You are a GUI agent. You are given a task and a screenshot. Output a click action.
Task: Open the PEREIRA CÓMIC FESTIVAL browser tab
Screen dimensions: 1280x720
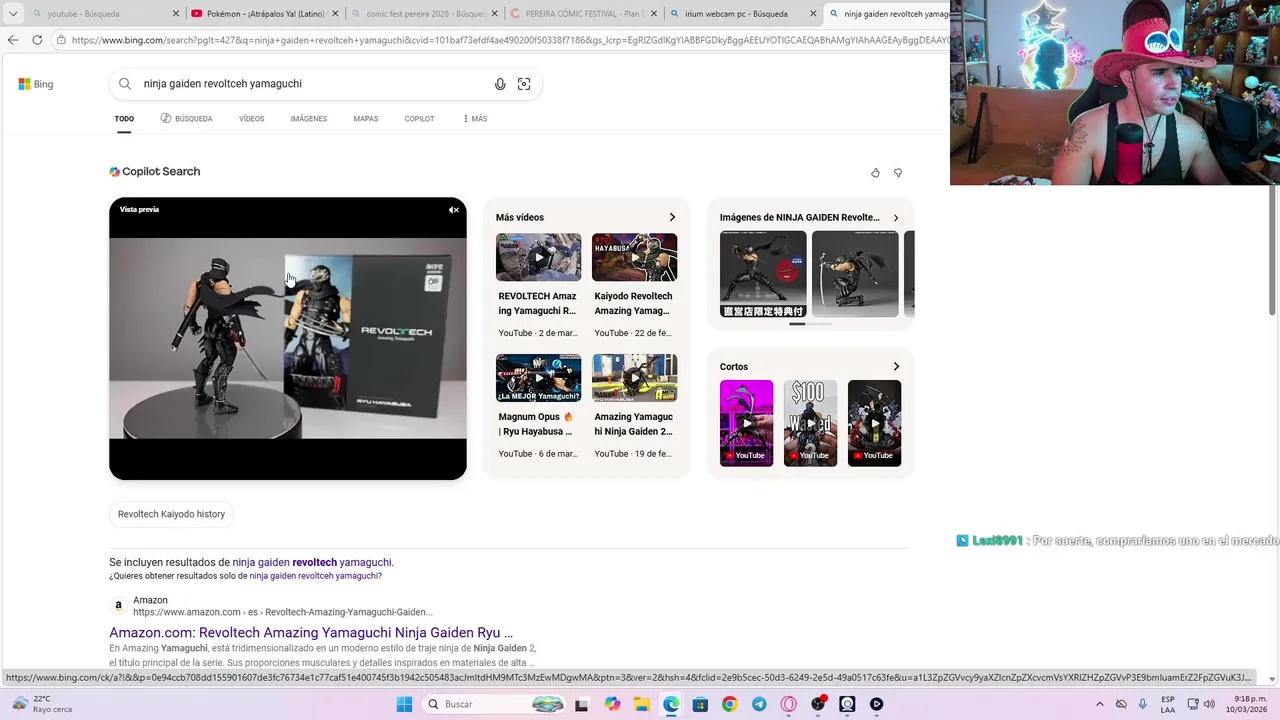coord(582,14)
